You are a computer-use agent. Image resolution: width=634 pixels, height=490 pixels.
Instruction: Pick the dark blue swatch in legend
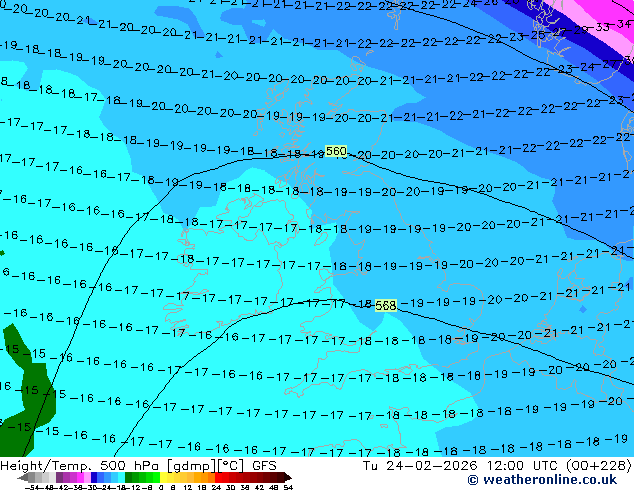(x=94, y=477)
